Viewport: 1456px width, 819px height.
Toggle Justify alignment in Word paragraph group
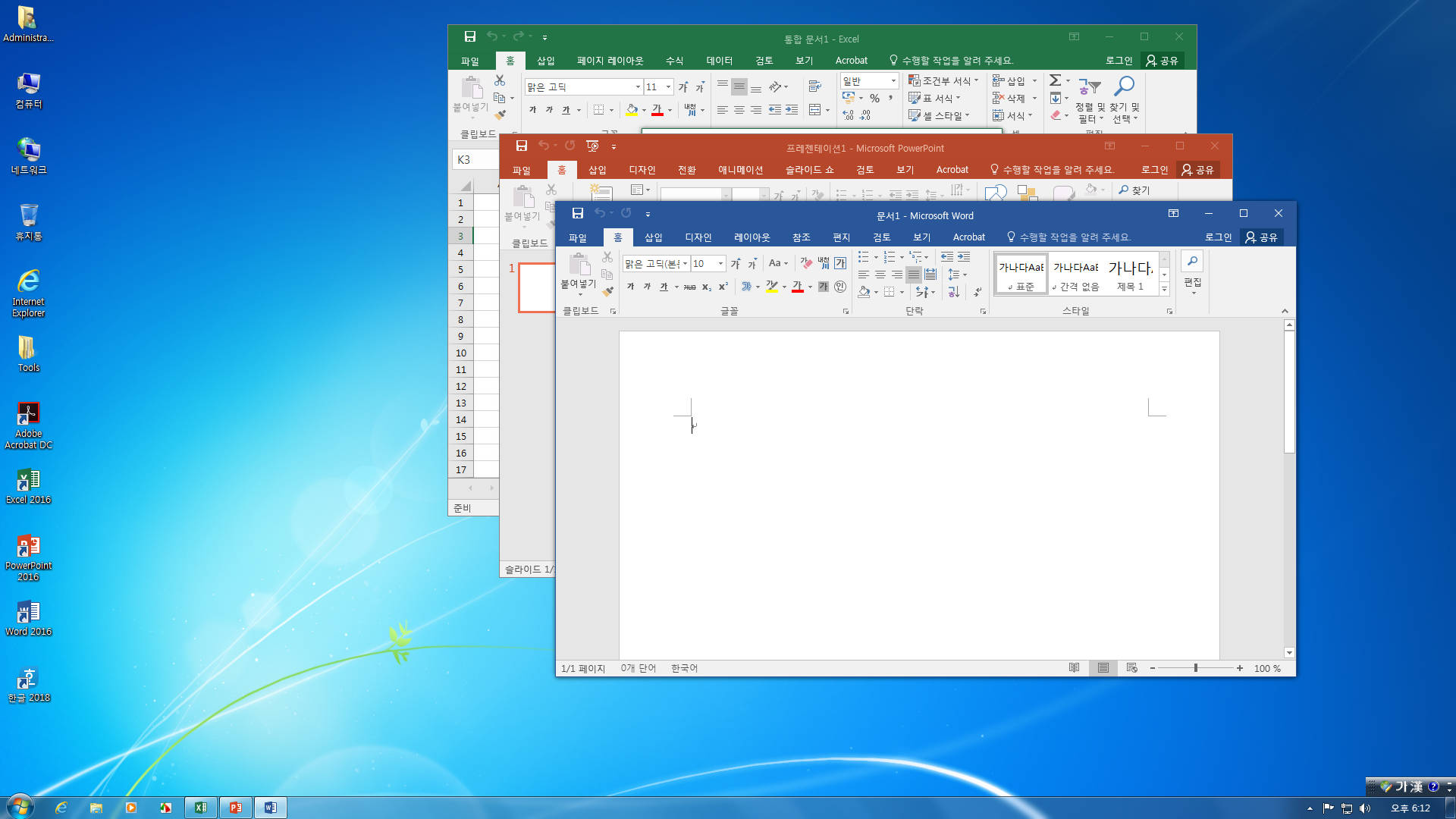914,275
